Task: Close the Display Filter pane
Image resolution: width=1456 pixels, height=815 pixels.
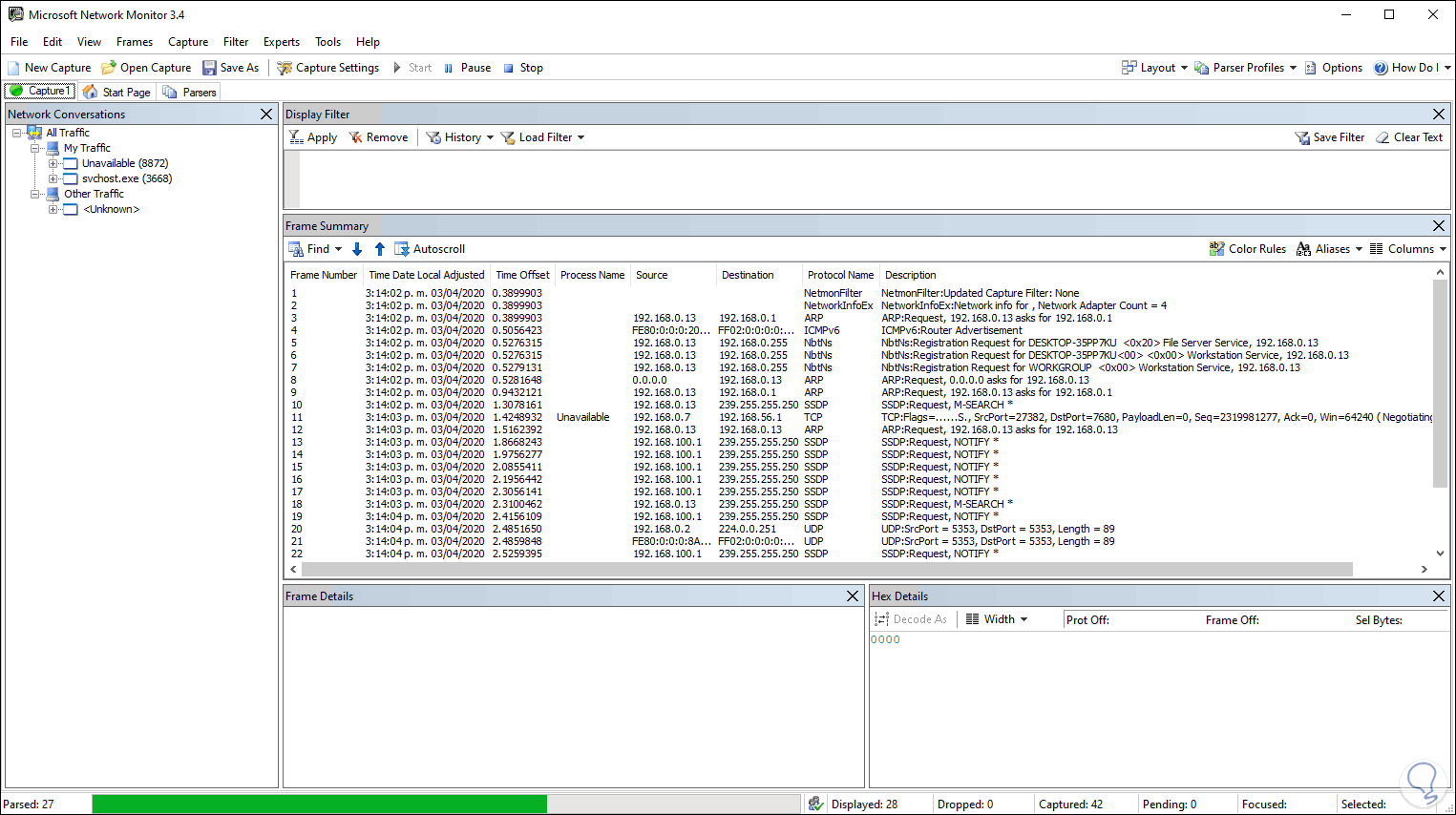Action: tap(1439, 114)
